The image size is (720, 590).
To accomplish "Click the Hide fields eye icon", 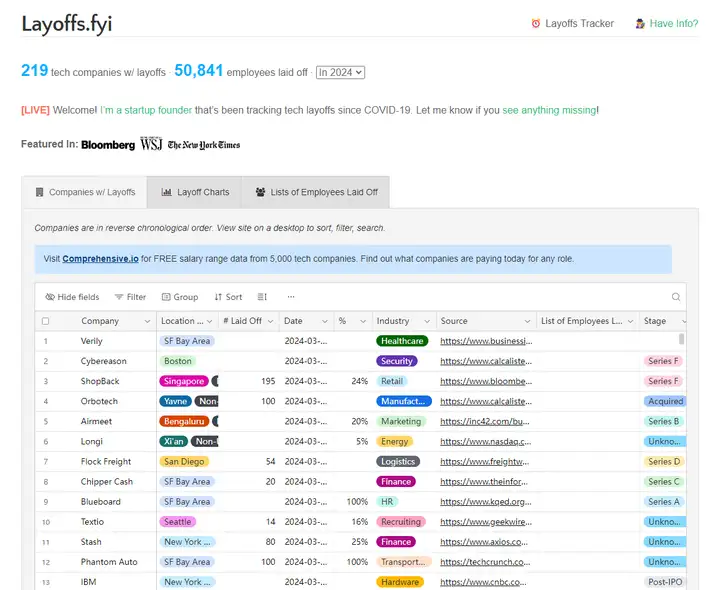I will [50, 297].
